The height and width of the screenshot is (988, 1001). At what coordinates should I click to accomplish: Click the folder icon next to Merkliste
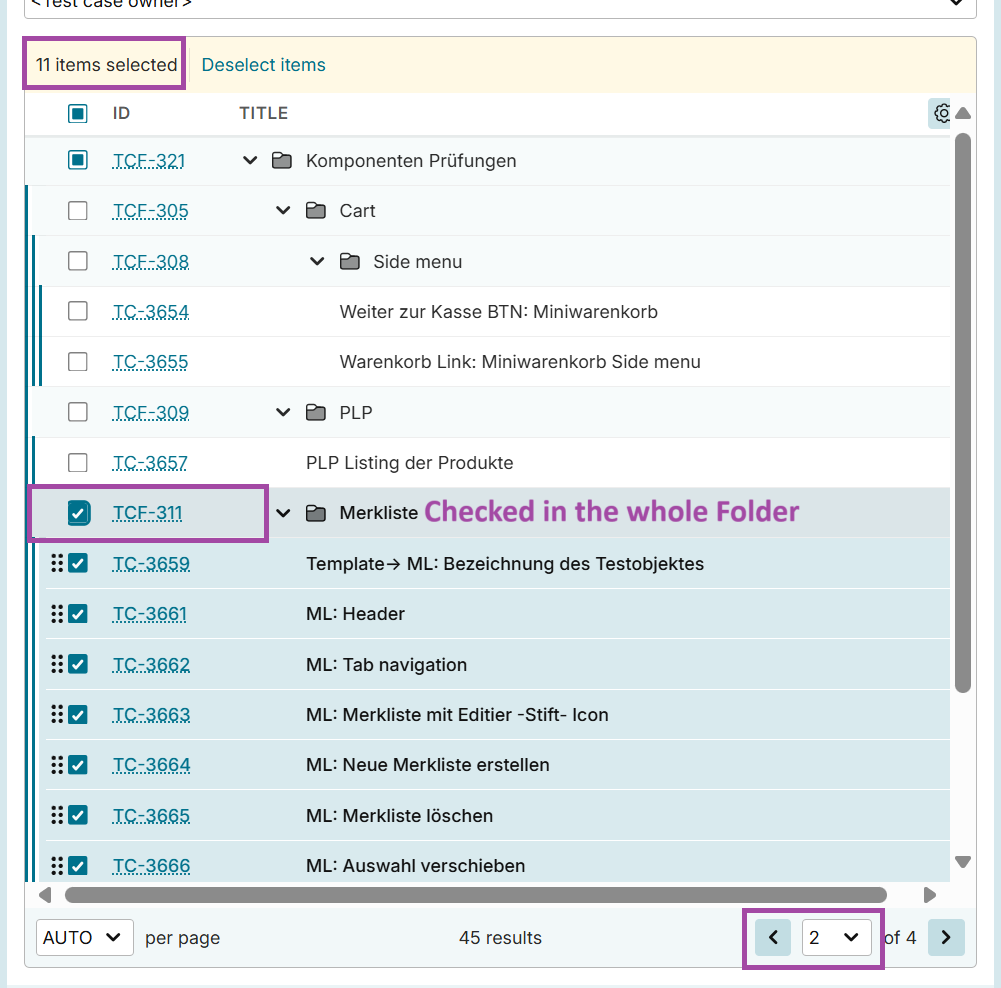point(316,513)
